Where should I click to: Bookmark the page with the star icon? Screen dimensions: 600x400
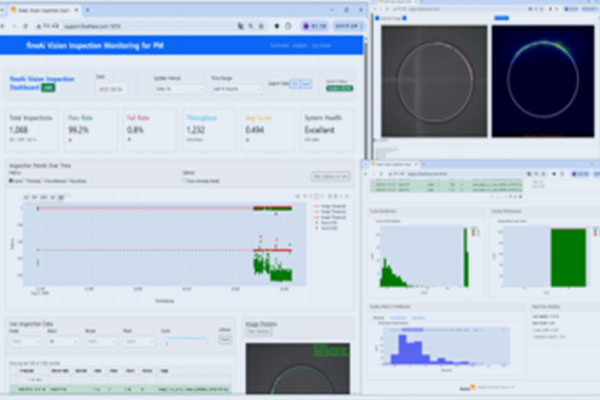(261, 26)
